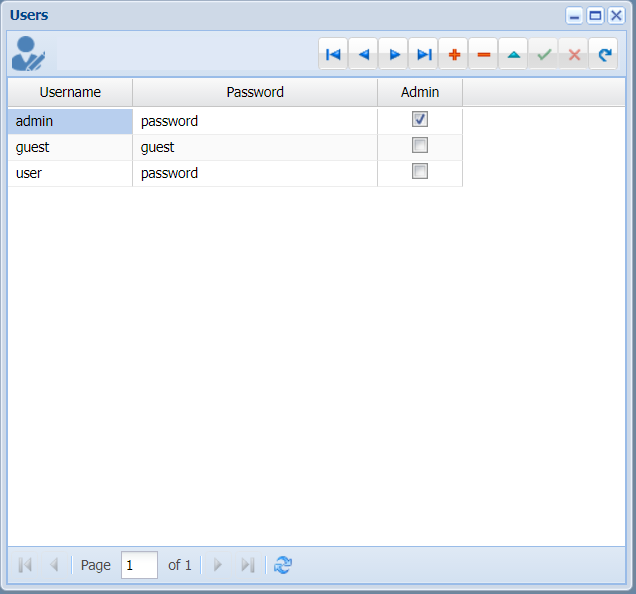Enable Admin checkbox for guest
Image resolution: width=636 pixels, height=594 pixels.
click(x=420, y=146)
